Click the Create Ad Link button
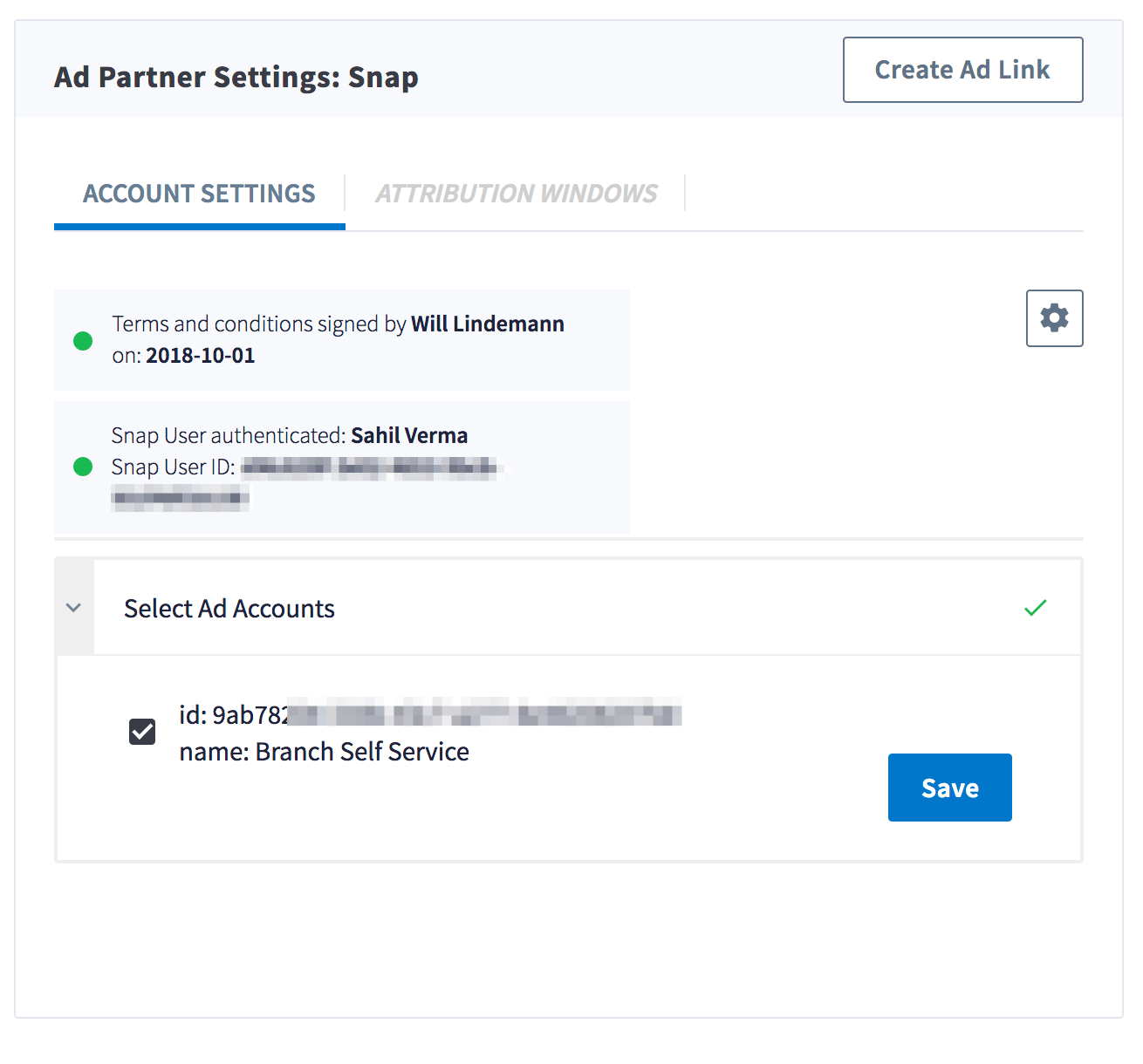The width and height of the screenshot is (1143, 1064). tap(962, 70)
